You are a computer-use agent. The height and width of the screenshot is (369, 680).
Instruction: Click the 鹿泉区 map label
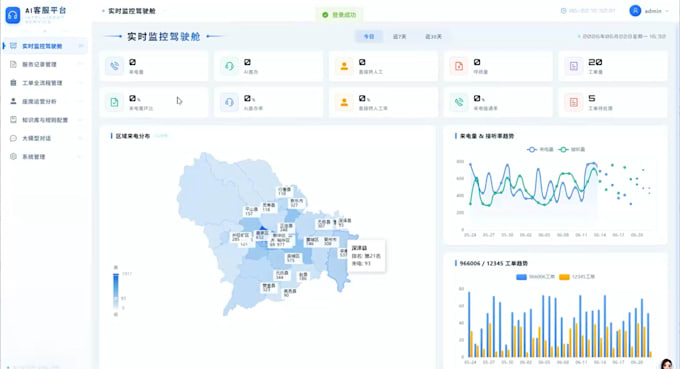262,235
